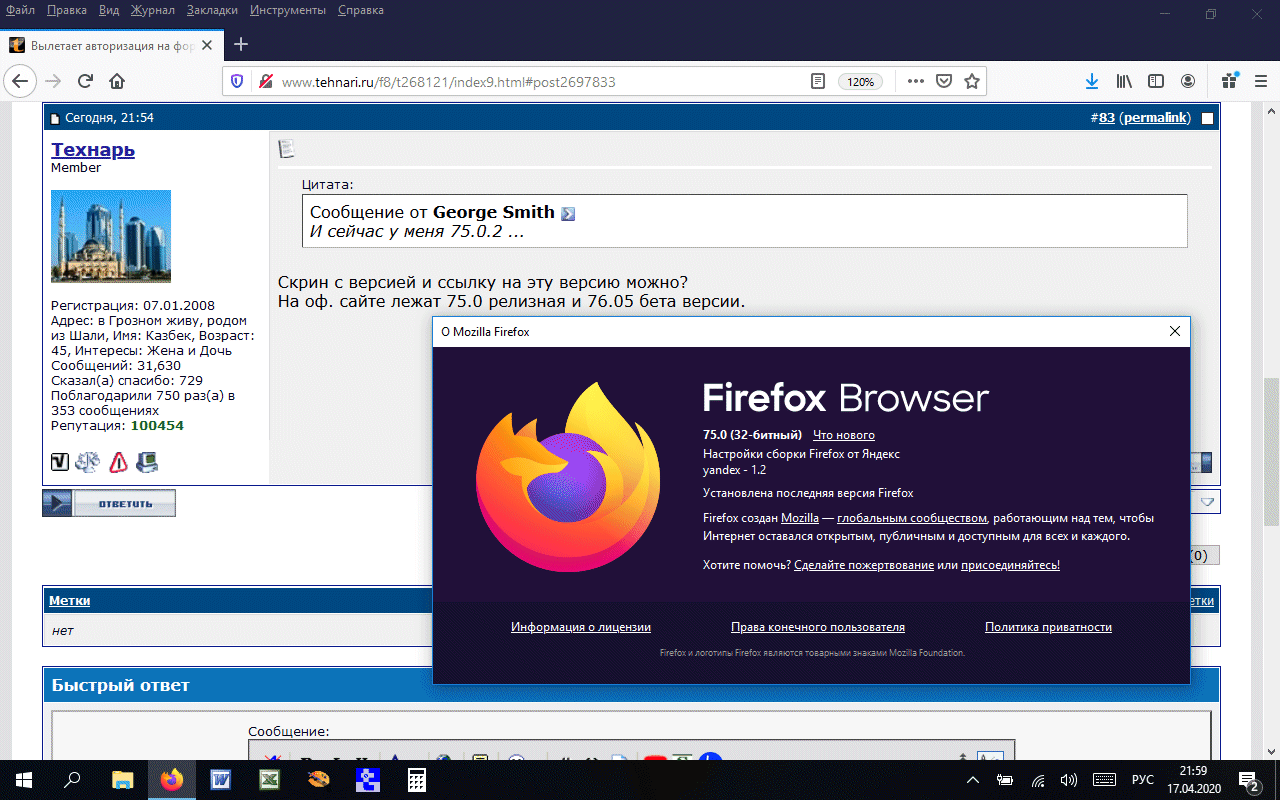
Task: Open the post number 83 link
Action: point(1106,118)
